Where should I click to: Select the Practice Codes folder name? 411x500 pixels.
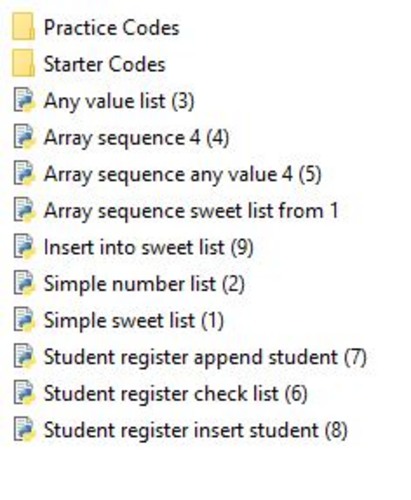[112, 28]
